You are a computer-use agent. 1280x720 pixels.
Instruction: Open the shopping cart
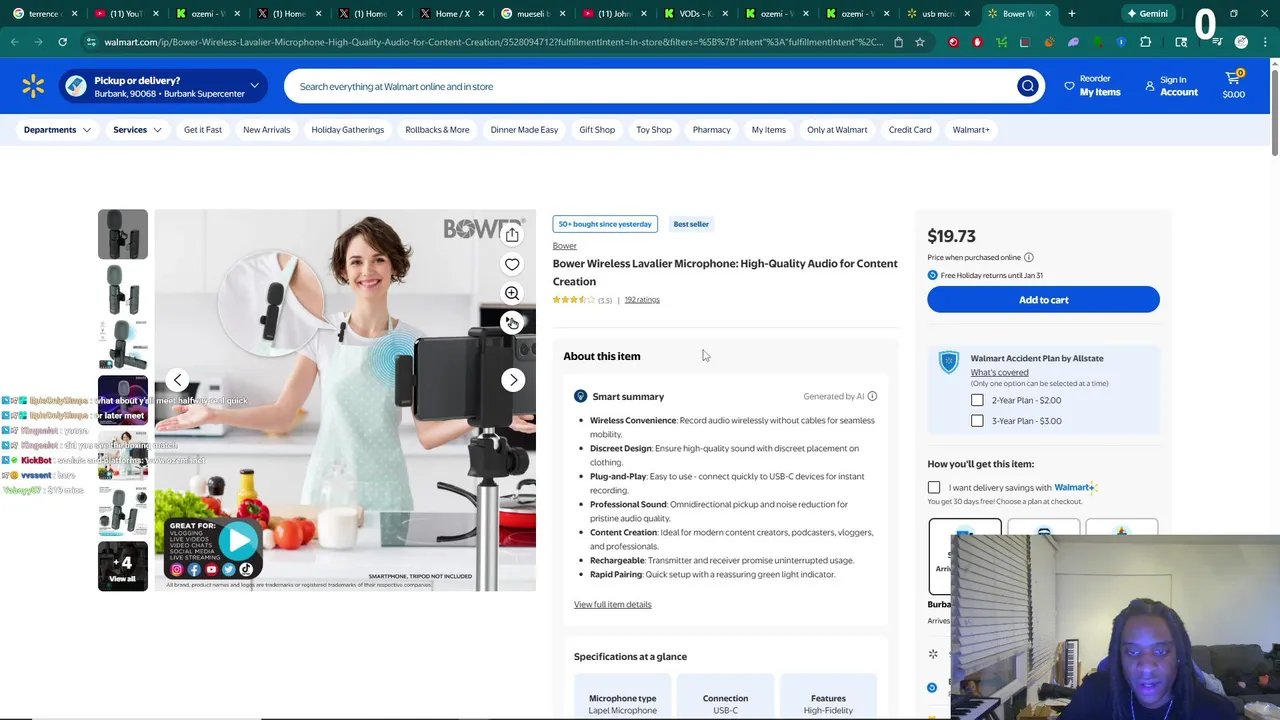1233,86
